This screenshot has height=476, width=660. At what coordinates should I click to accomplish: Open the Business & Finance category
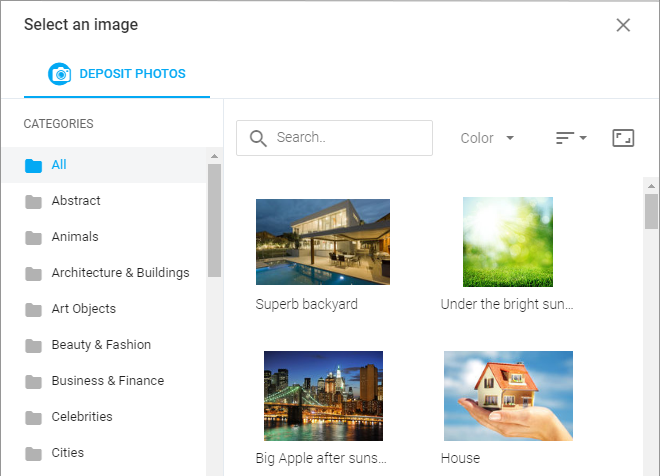[x=104, y=381]
